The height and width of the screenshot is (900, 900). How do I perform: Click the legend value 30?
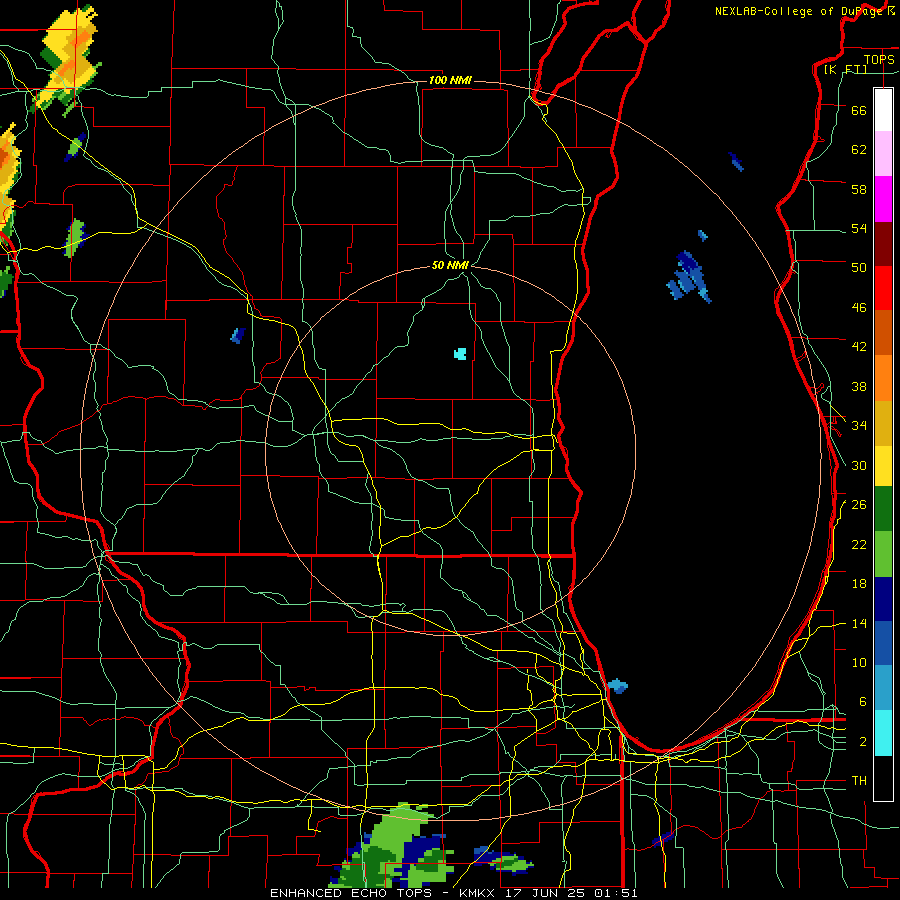point(859,465)
